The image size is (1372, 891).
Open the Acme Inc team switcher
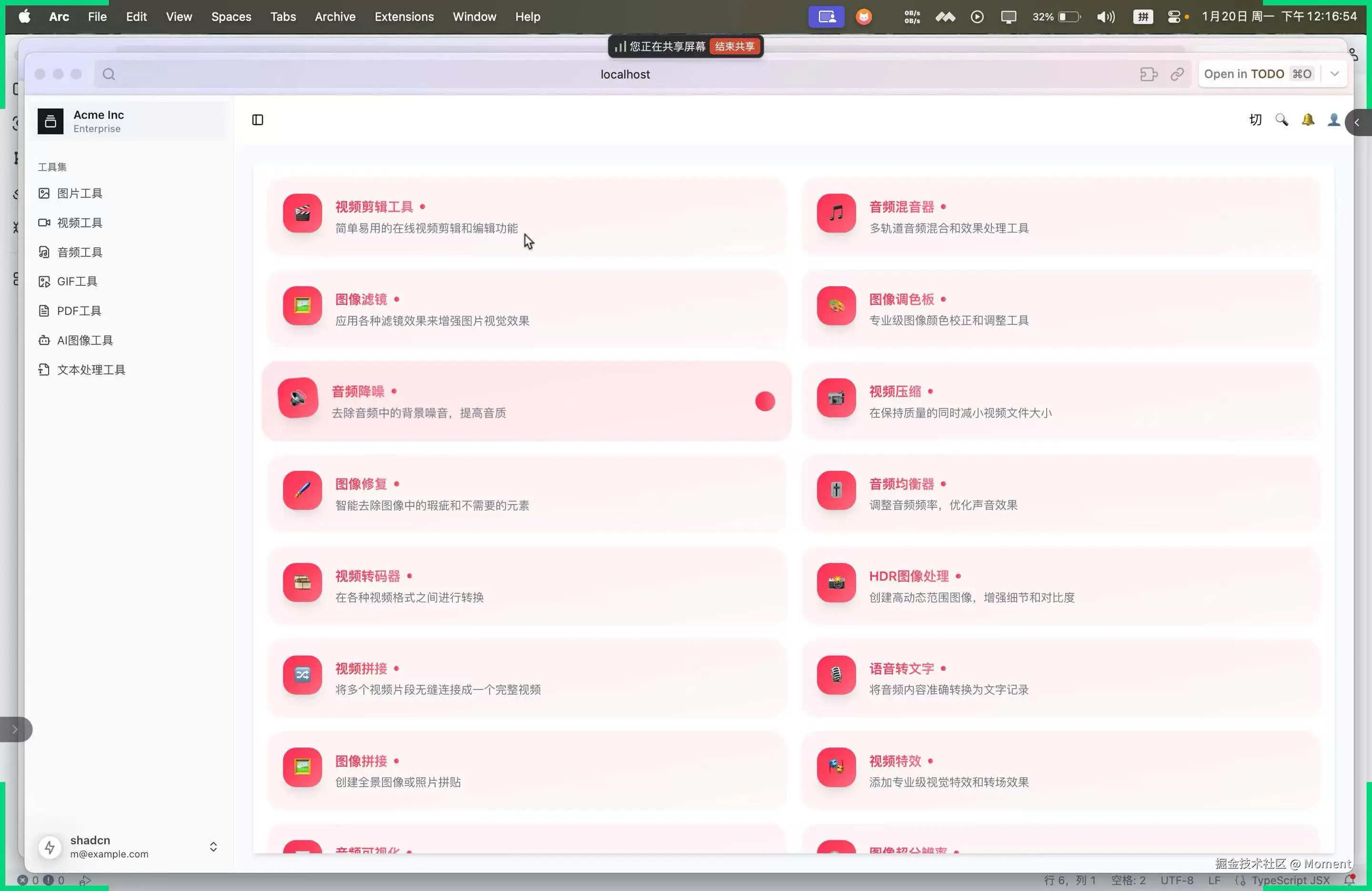pyautogui.click(x=129, y=121)
